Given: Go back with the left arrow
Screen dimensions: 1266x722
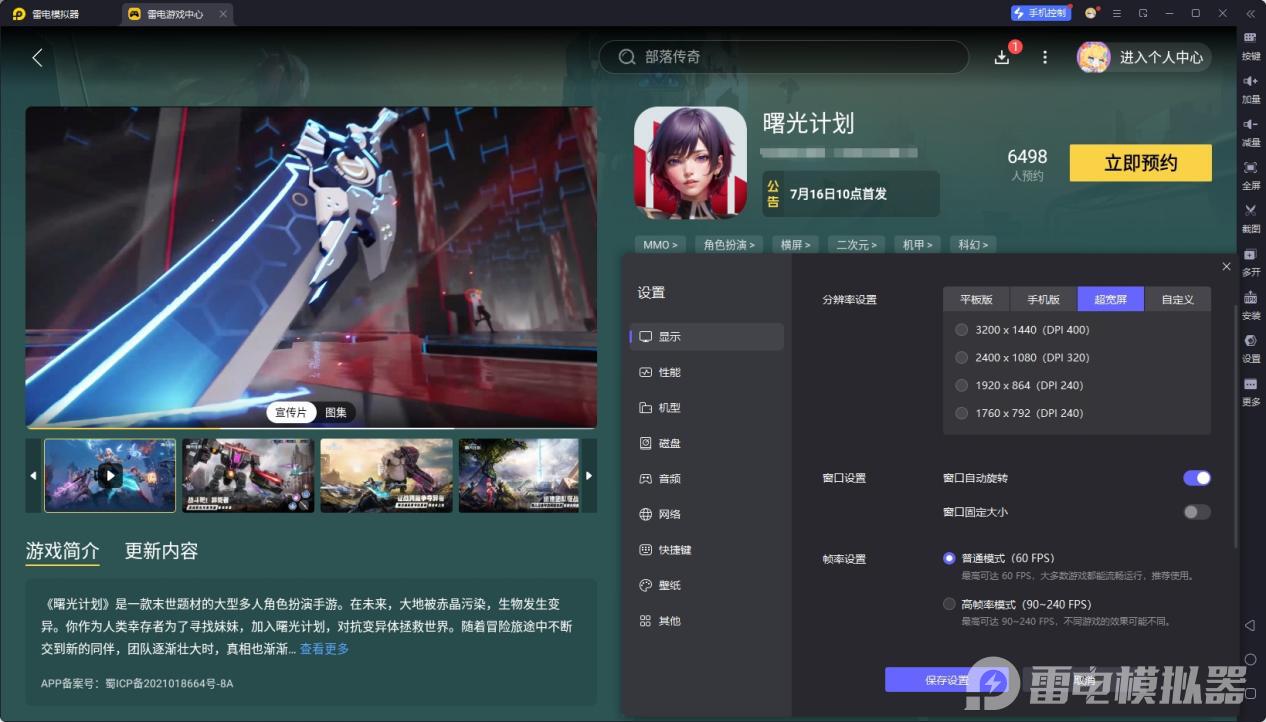Looking at the screenshot, I should (37, 57).
